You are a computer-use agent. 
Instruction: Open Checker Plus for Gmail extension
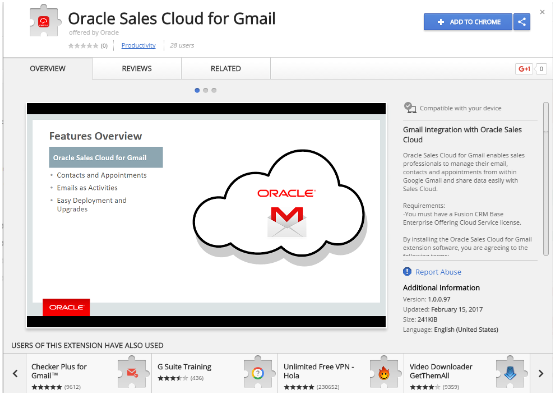point(88,374)
